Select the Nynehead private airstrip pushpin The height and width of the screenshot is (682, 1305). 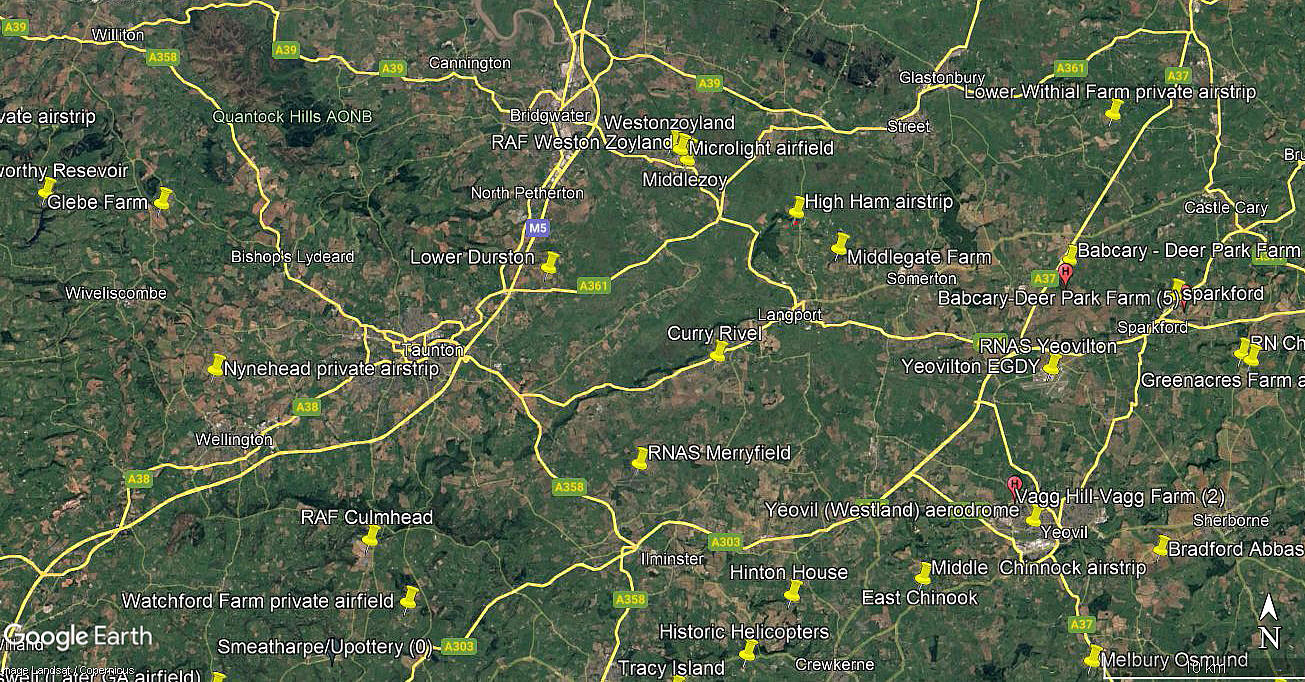[x=216, y=364]
